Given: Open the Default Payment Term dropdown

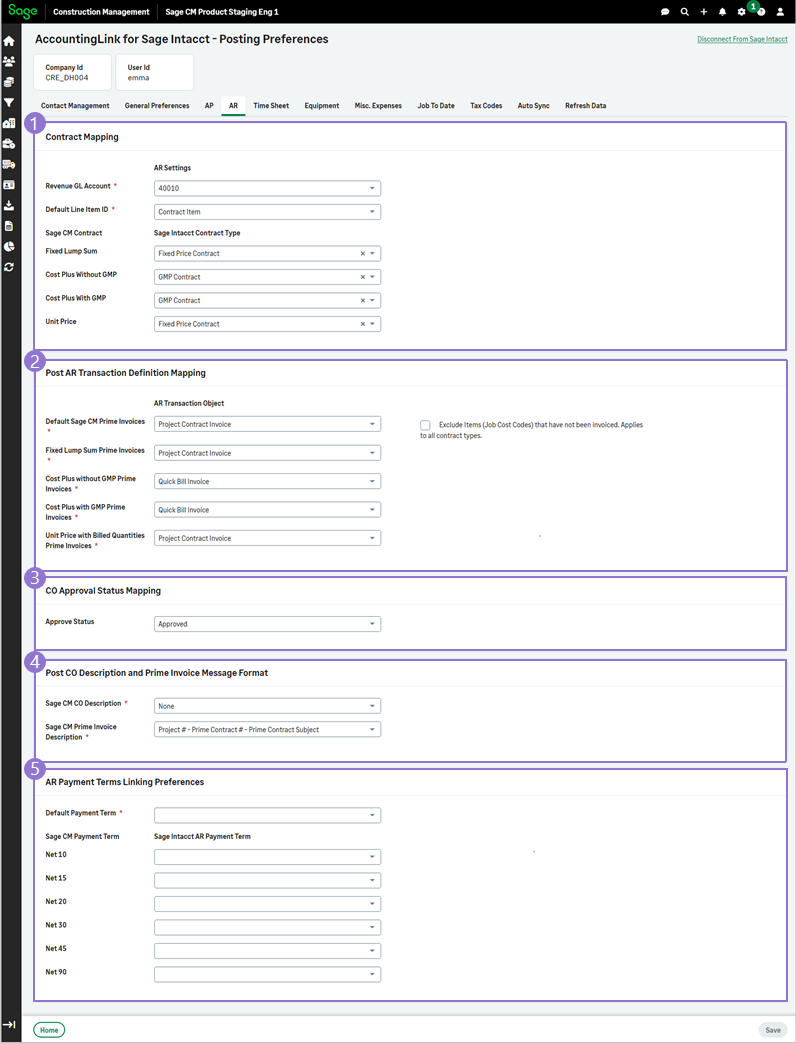Looking at the screenshot, I should (268, 815).
